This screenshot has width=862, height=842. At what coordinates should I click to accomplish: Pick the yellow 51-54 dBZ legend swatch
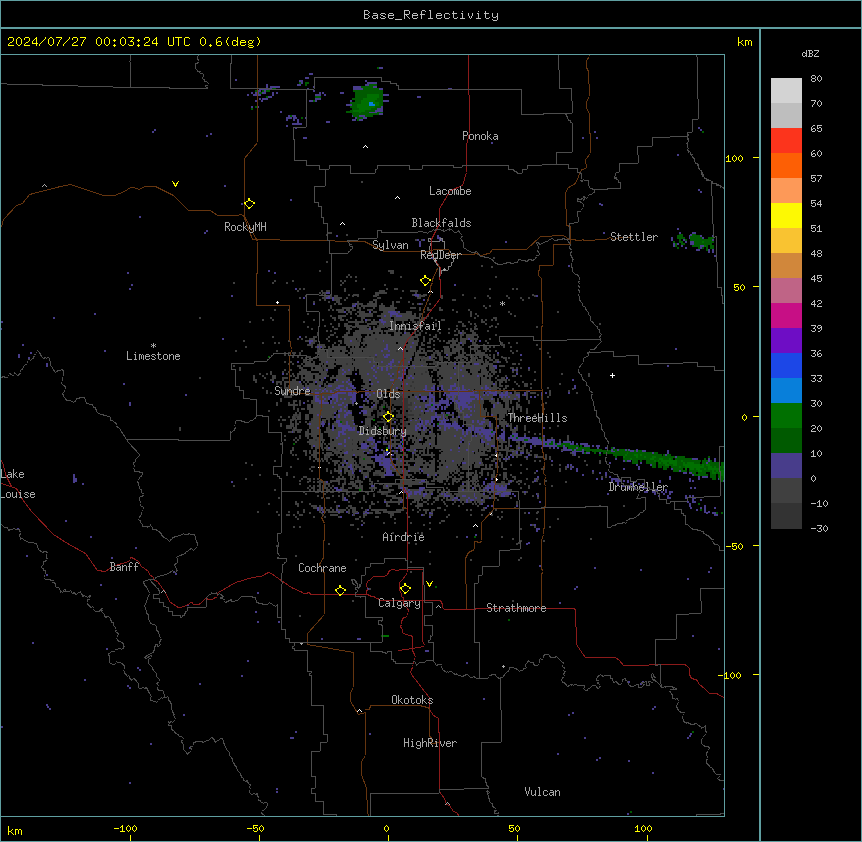click(x=786, y=215)
